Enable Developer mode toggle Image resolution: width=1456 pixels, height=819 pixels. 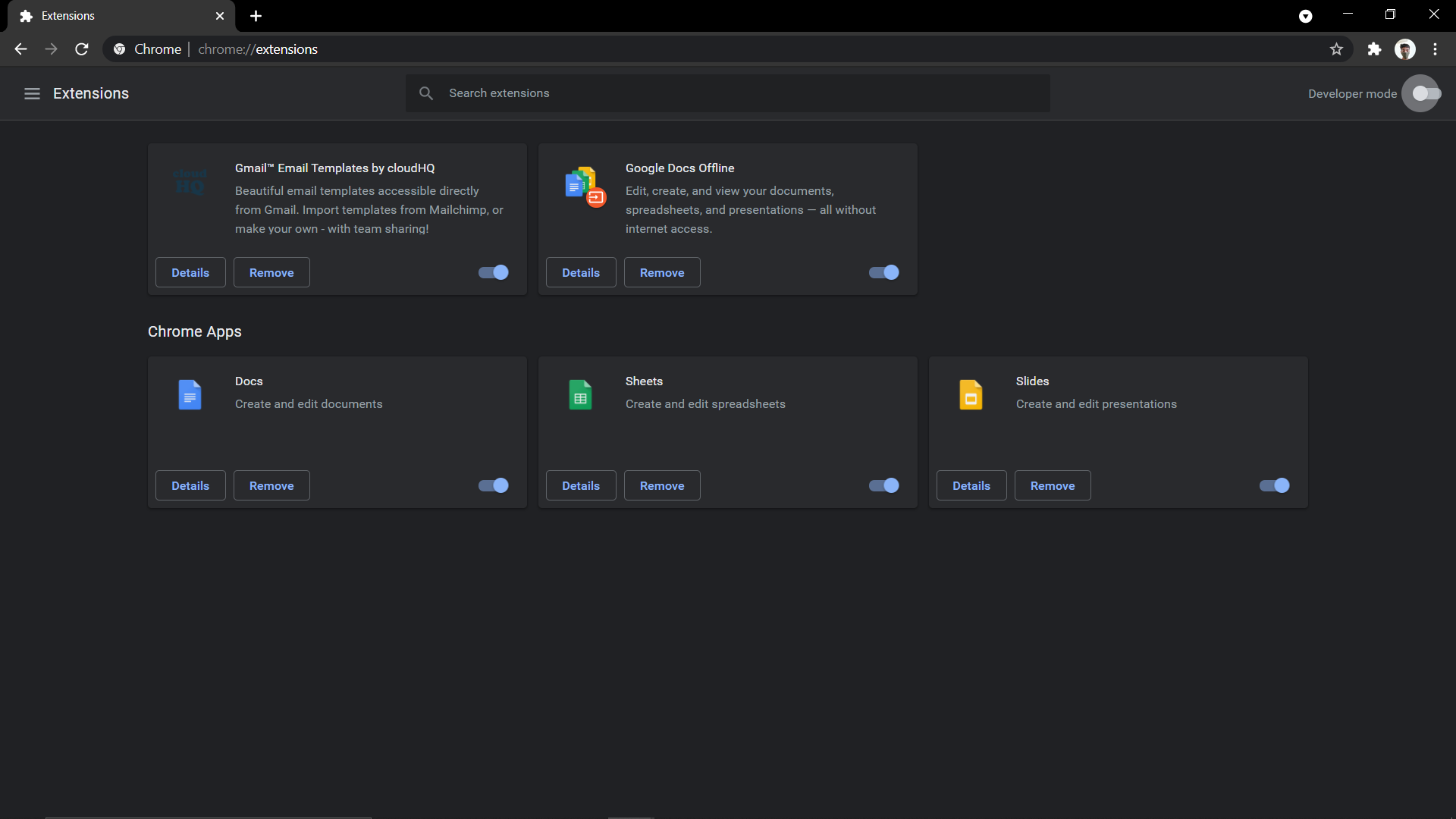point(1426,93)
